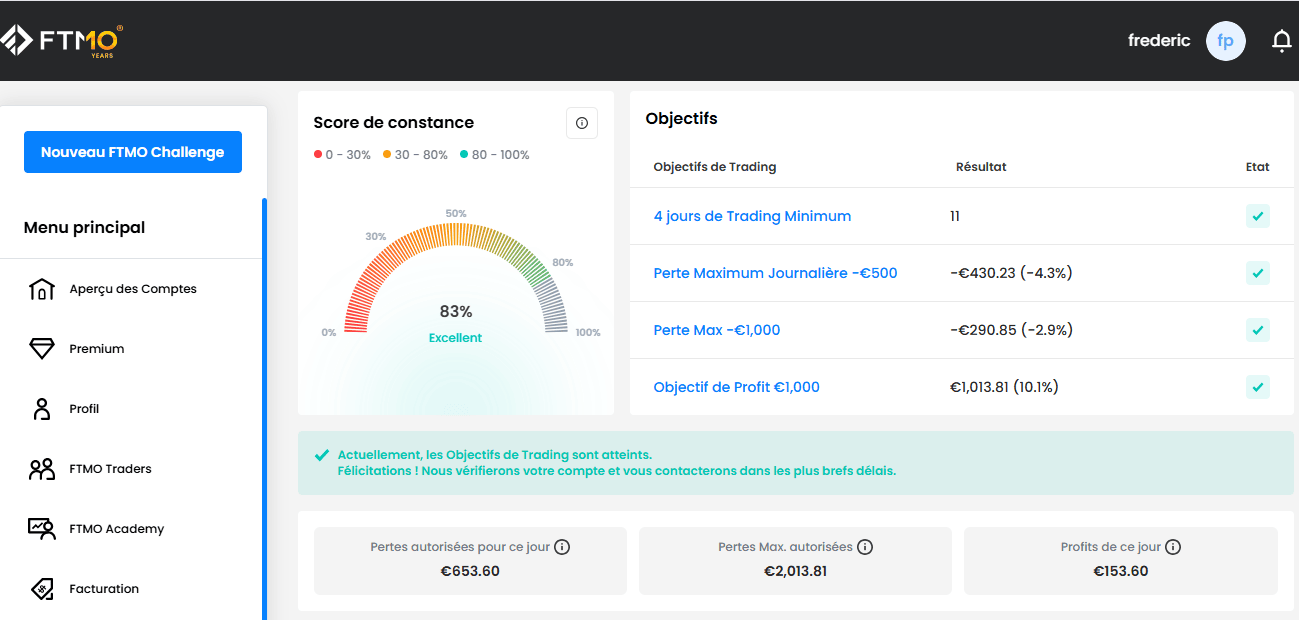Open the notifications bell icon
Screen dimensions: 1299x620
click(x=1281, y=41)
